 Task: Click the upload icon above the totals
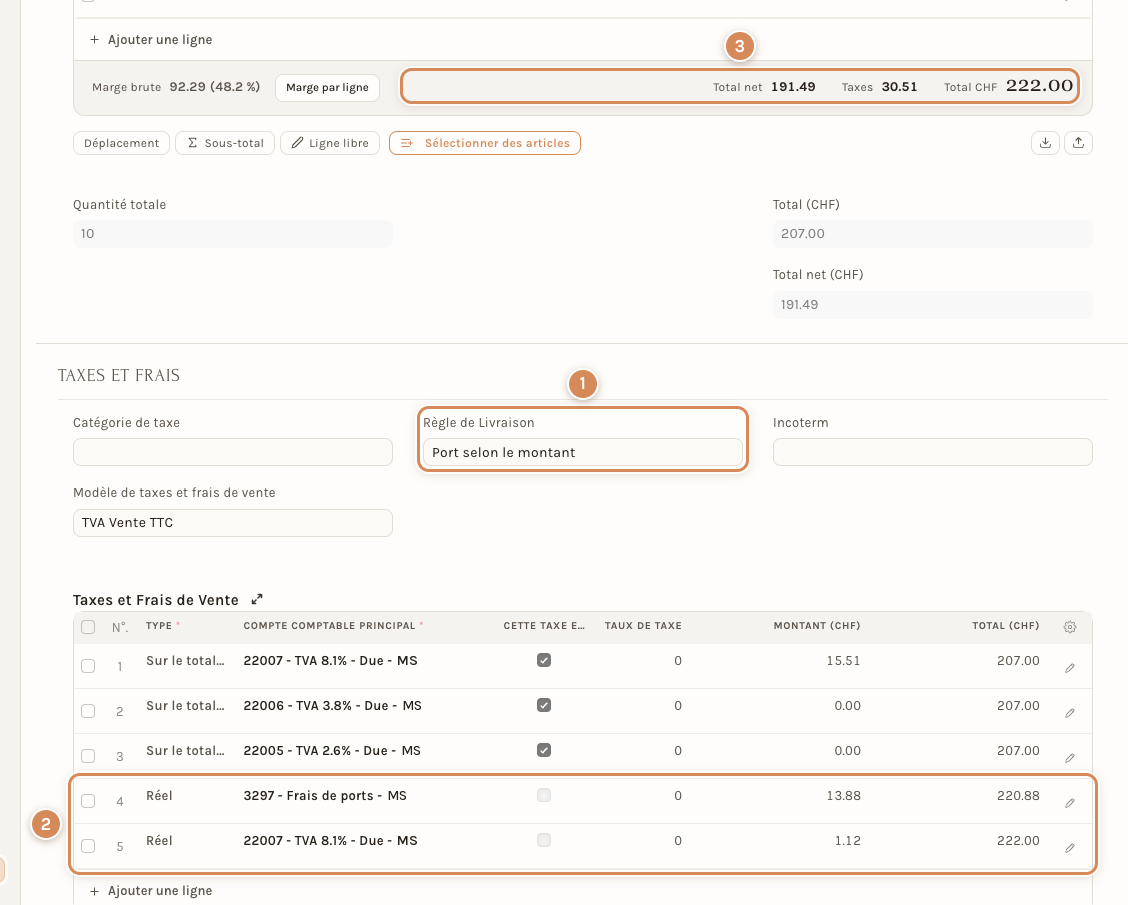pyautogui.click(x=1078, y=142)
